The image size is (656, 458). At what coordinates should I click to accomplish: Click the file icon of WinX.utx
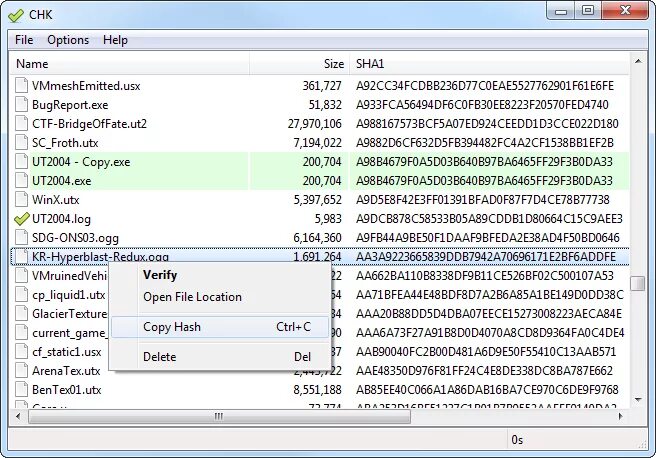coord(21,200)
